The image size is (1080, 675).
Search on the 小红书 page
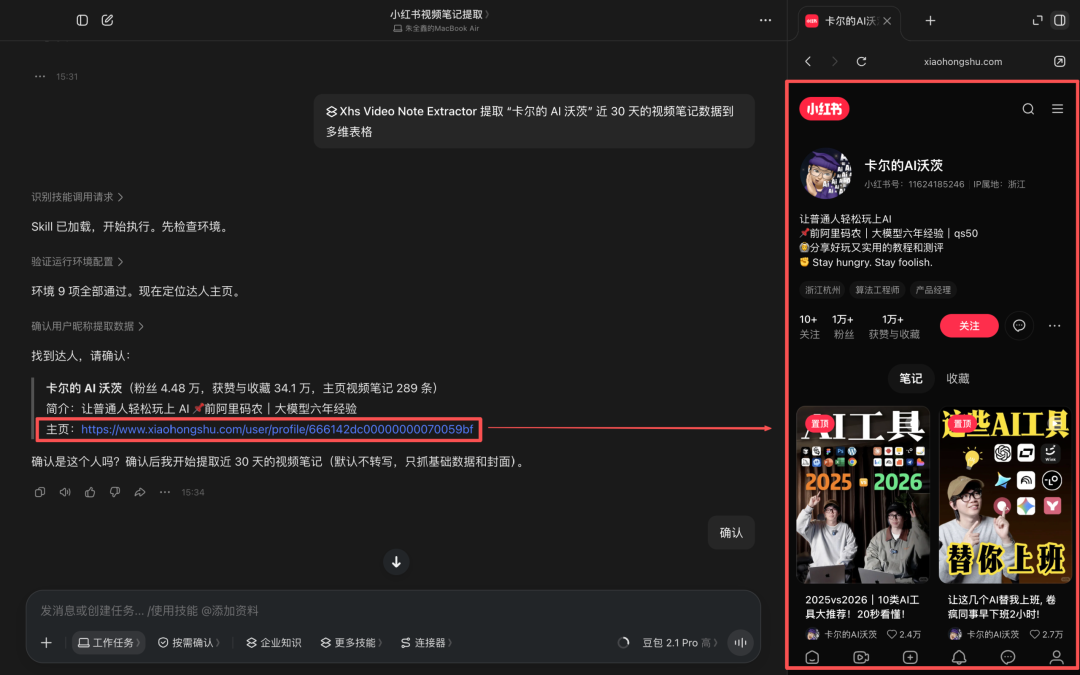[x=1028, y=109]
